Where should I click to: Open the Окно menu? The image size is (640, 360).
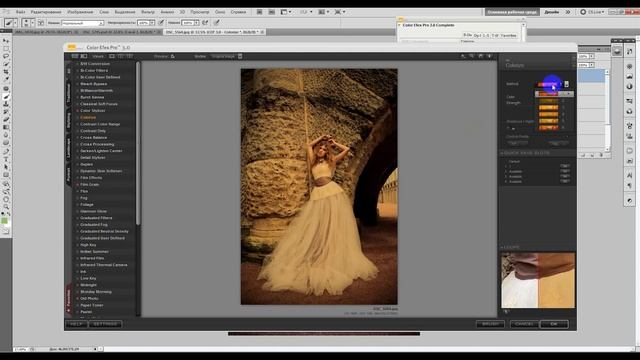220,12
